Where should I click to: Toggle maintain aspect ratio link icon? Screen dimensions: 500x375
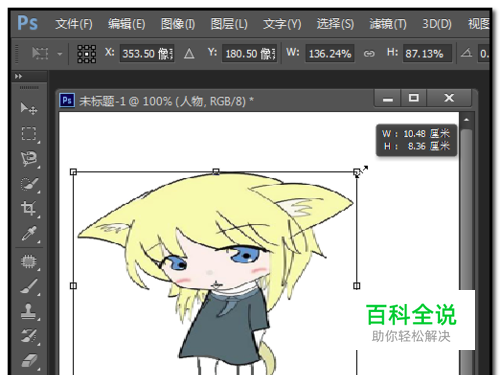coord(369,54)
